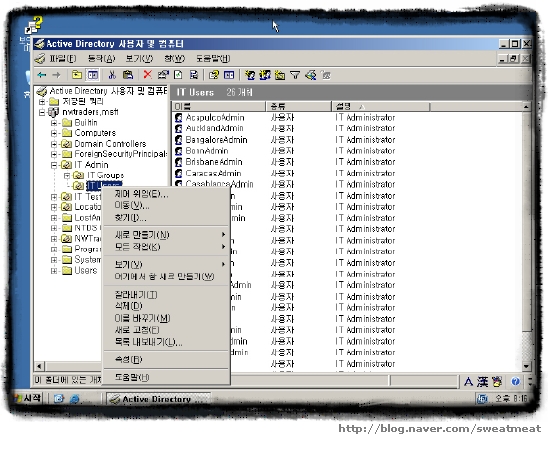This screenshot has width=548, height=450.
Task: Choose 삭제(D) in context menu
Action: (166, 306)
